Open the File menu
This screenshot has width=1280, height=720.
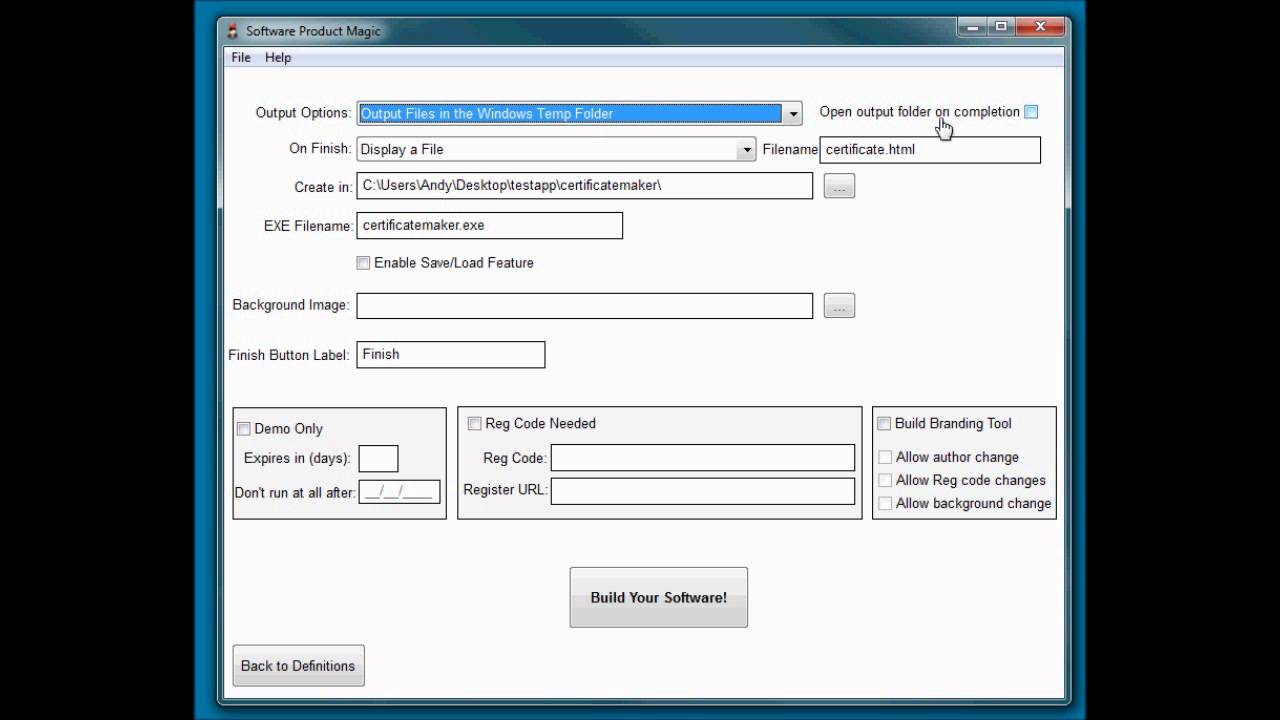tap(241, 57)
